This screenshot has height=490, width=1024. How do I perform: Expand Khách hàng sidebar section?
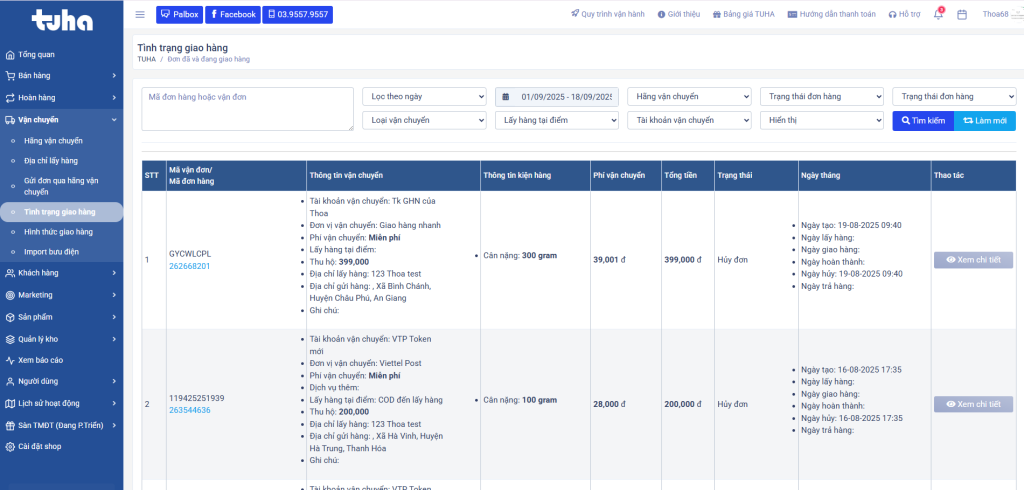point(60,272)
